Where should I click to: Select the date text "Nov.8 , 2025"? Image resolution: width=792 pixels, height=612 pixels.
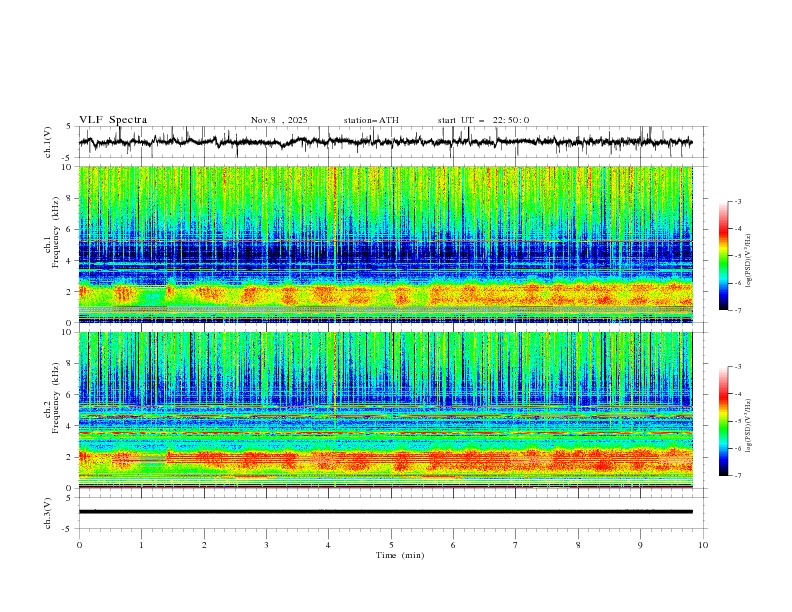pos(279,120)
